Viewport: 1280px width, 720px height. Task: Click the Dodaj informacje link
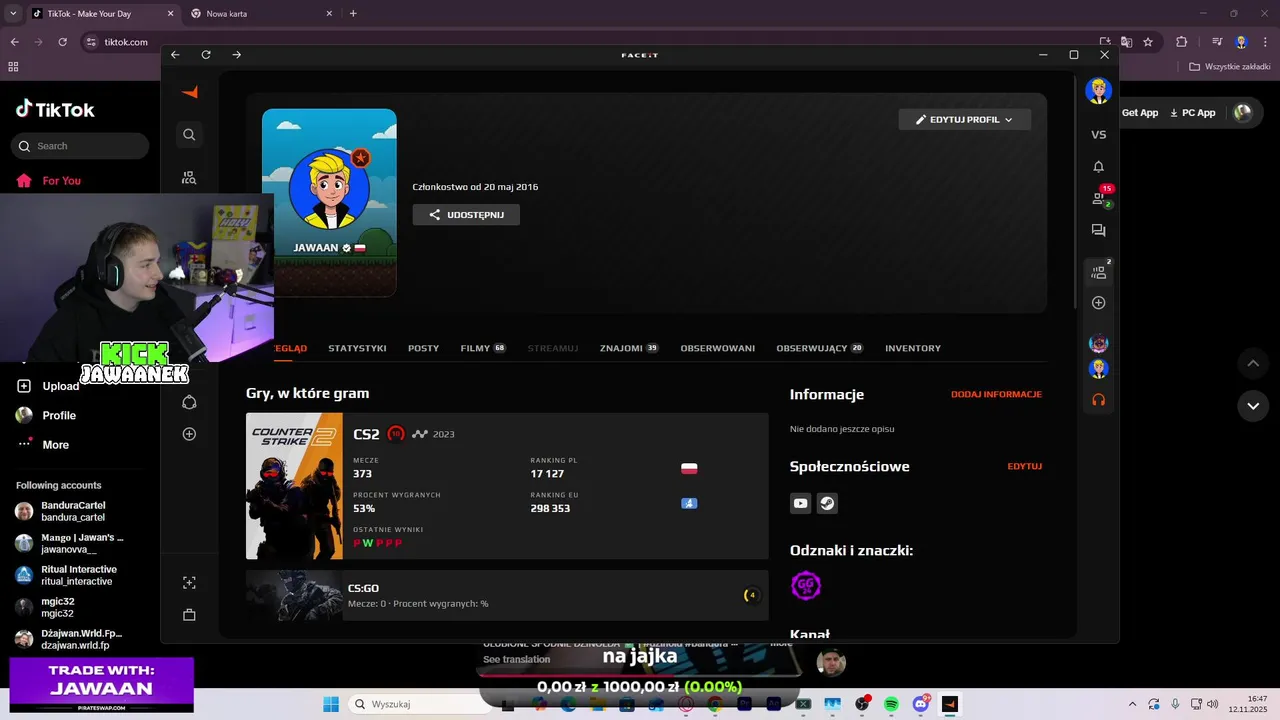pyautogui.click(x=996, y=394)
